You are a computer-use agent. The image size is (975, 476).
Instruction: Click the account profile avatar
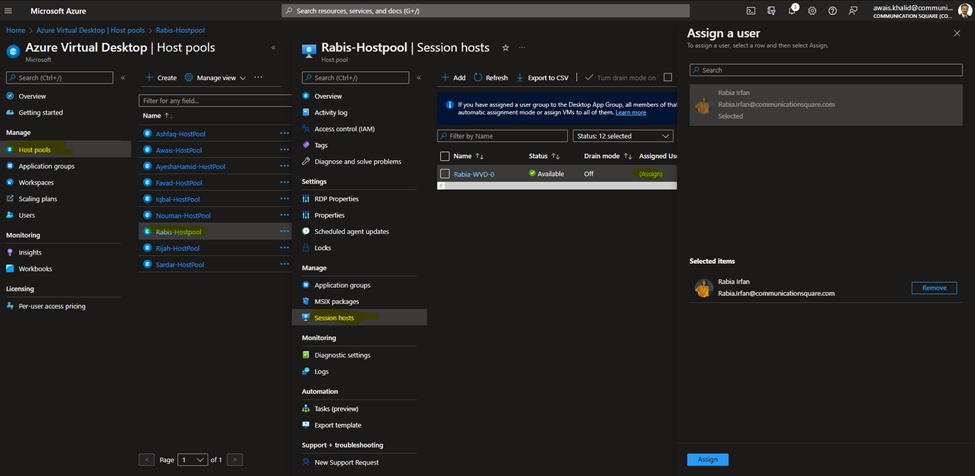(x=964, y=10)
